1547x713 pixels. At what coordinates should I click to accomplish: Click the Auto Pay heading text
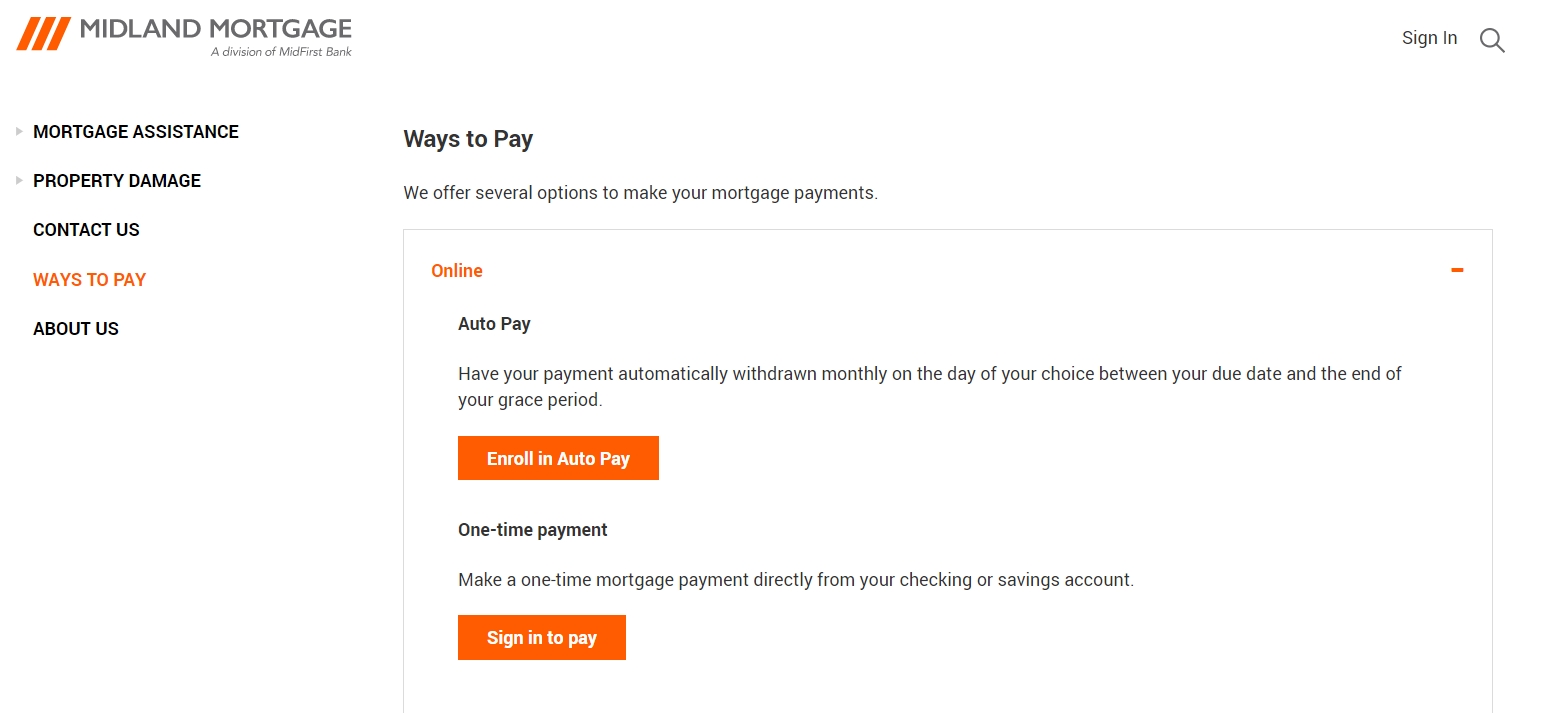pos(494,323)
